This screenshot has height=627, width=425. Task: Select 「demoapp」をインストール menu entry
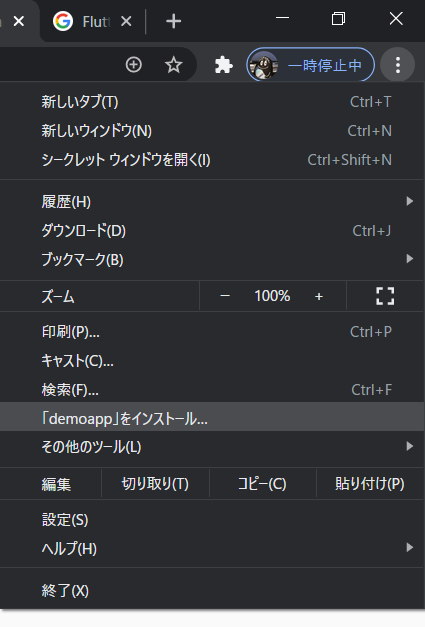212,417
